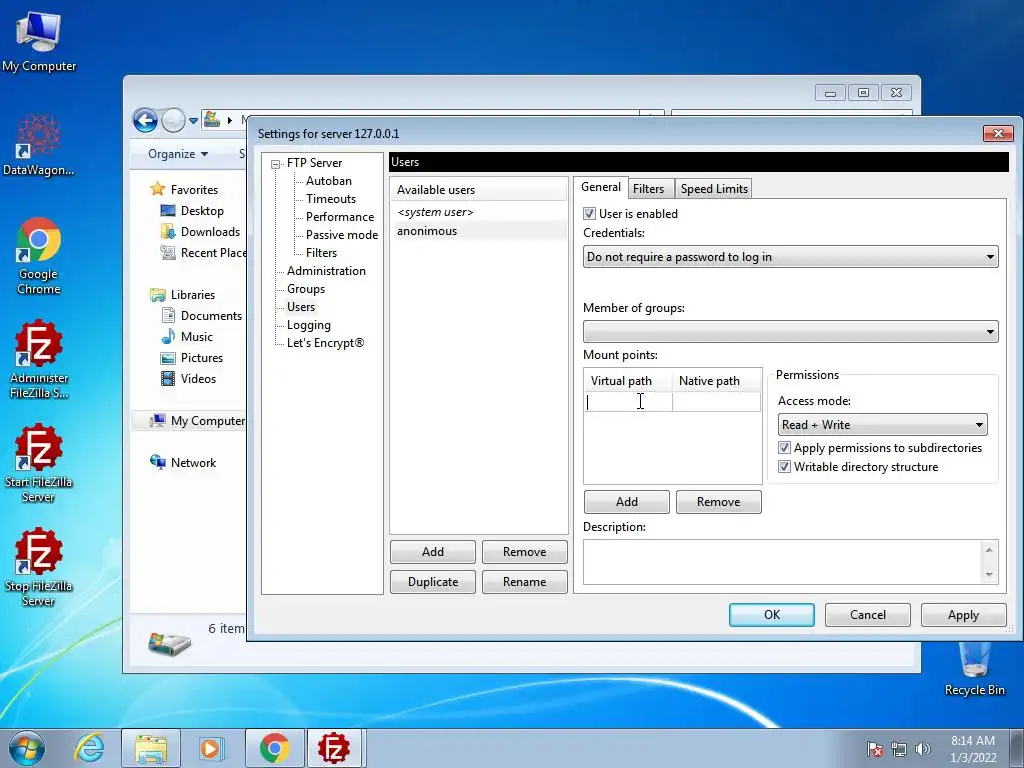Open Explorer recent locations dropdown arrow
This screenshot has height=768, width=1024.
click(193, 121)
